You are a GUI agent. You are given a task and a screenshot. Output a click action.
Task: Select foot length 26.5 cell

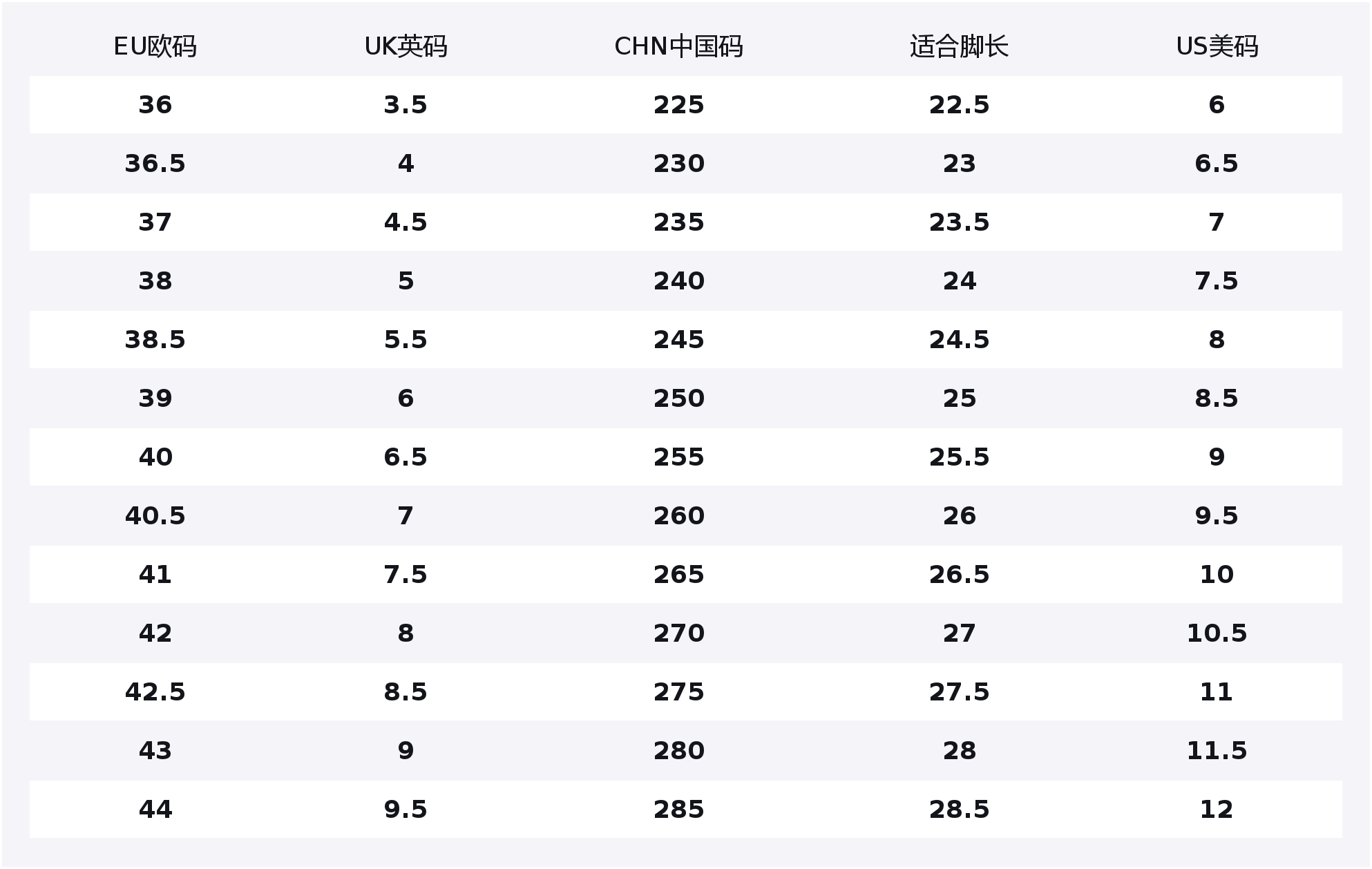click(x=959, y=575)
